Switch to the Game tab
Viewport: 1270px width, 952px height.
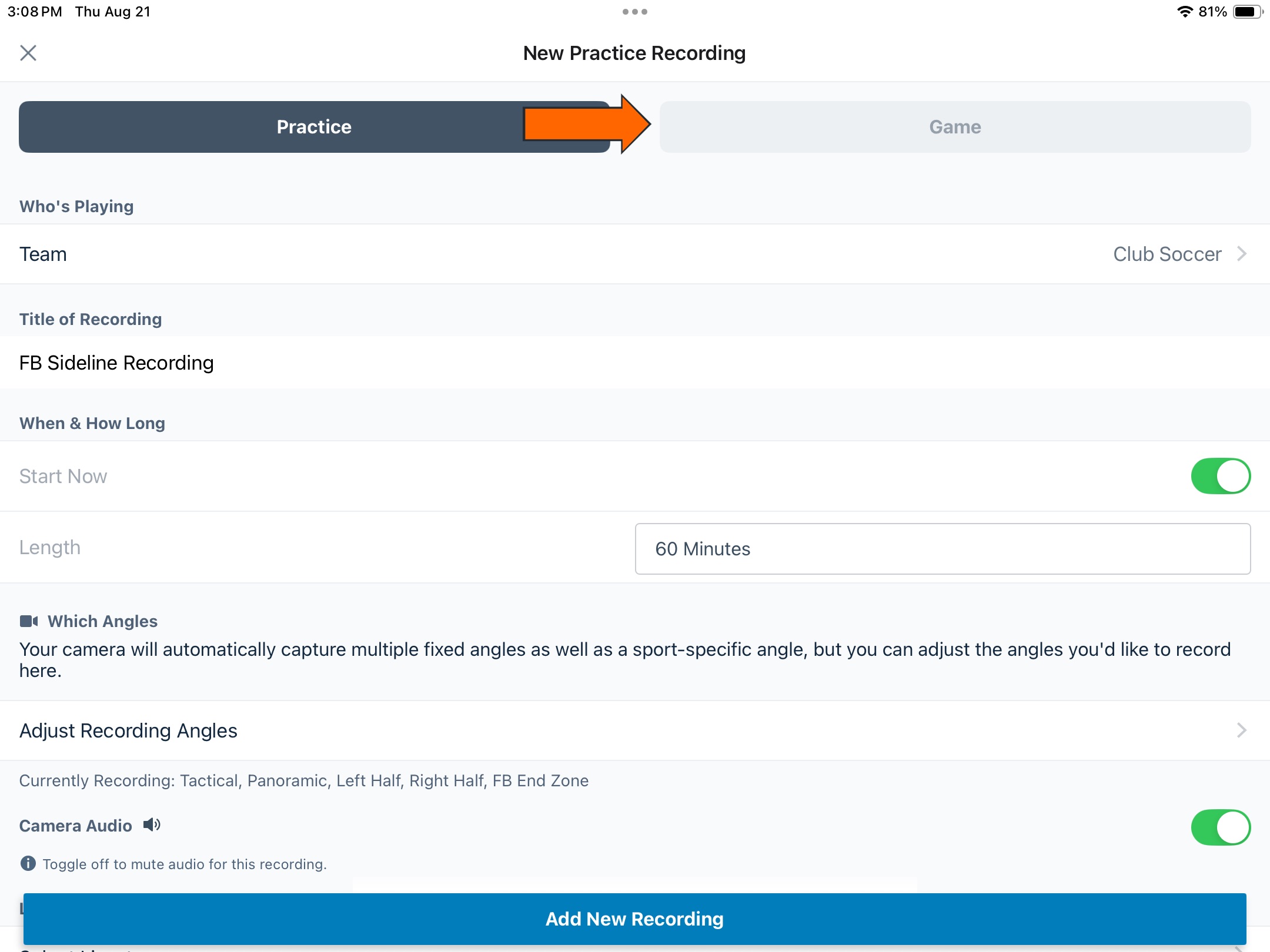click(954, 126)
